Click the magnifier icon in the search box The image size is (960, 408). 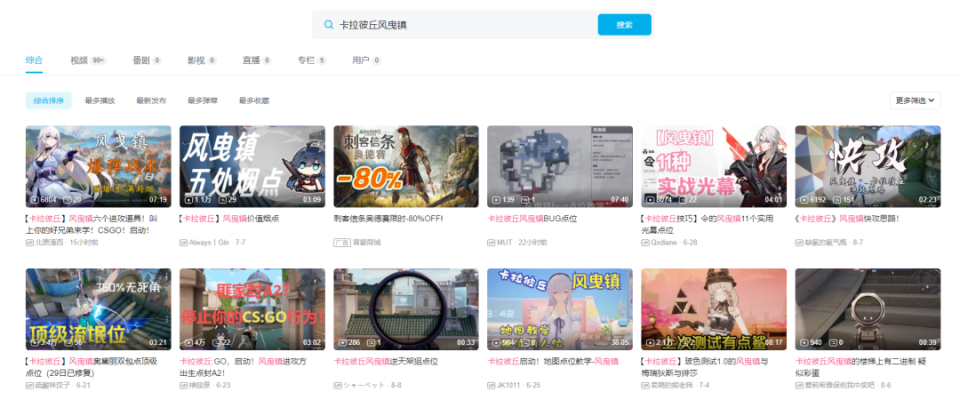(x=329, y=25)
